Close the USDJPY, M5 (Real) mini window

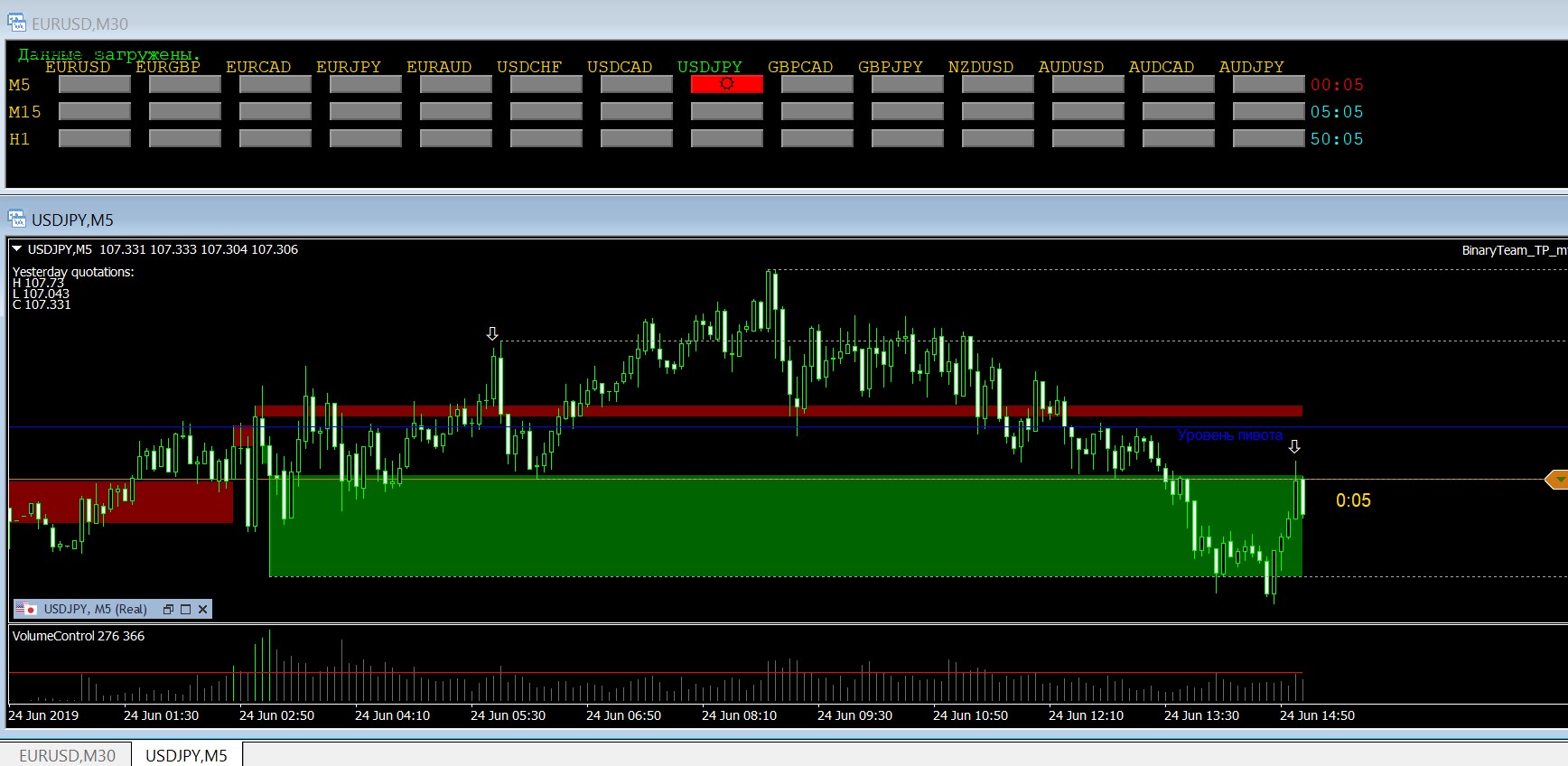coord(203,610)
